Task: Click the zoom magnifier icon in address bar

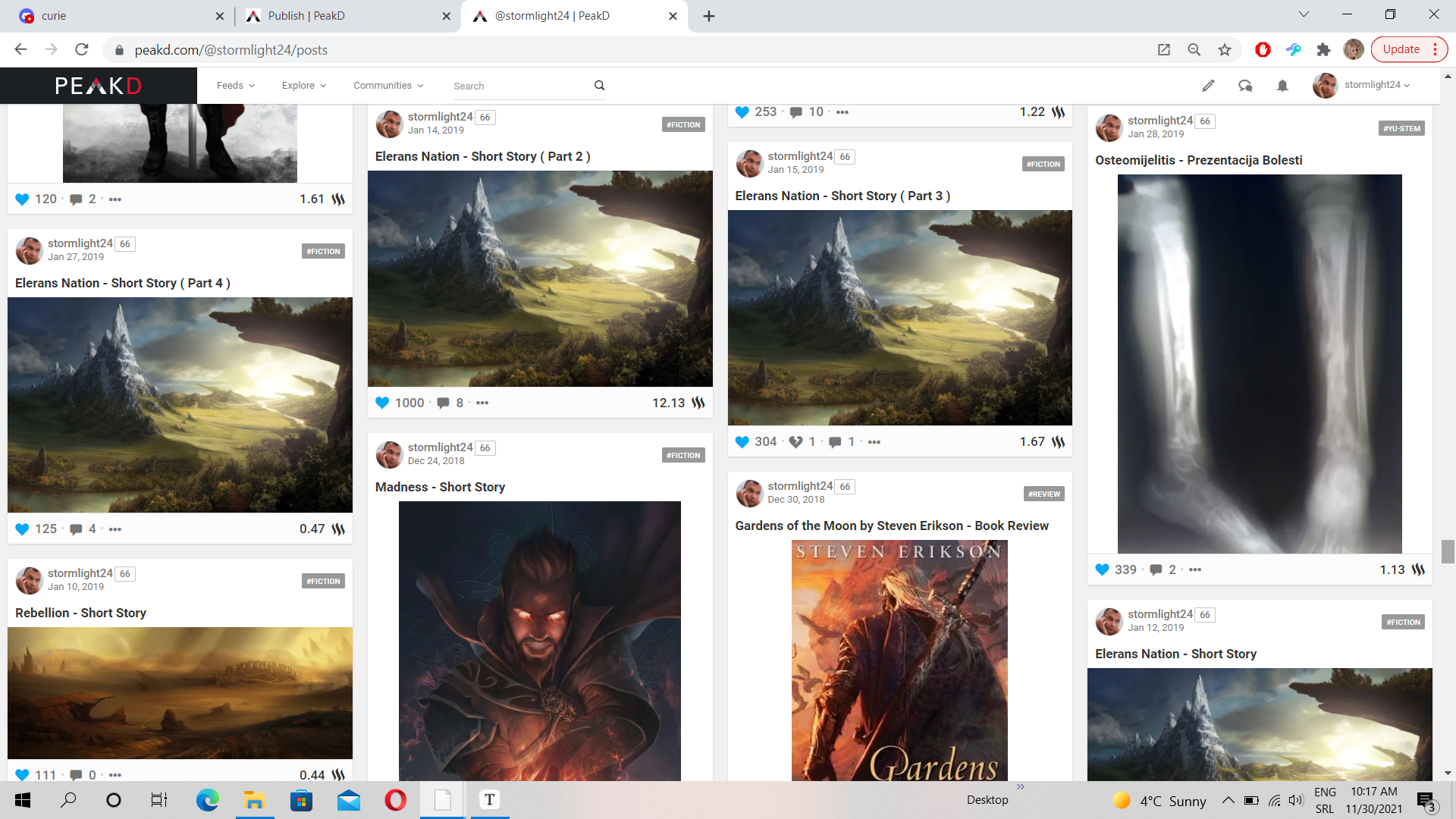Action: (1194, 50)
